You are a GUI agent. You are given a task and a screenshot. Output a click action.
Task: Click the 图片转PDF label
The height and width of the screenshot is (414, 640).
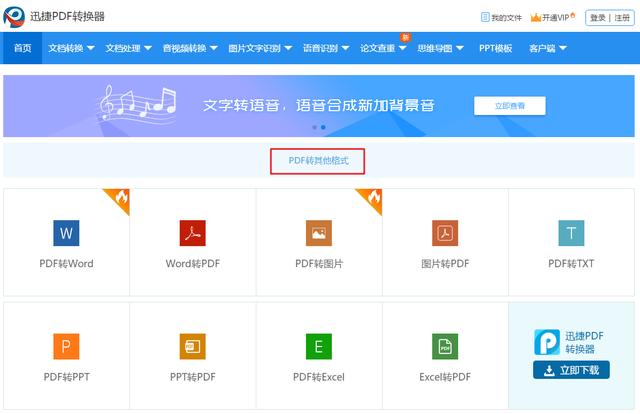[x=445, y=264]
